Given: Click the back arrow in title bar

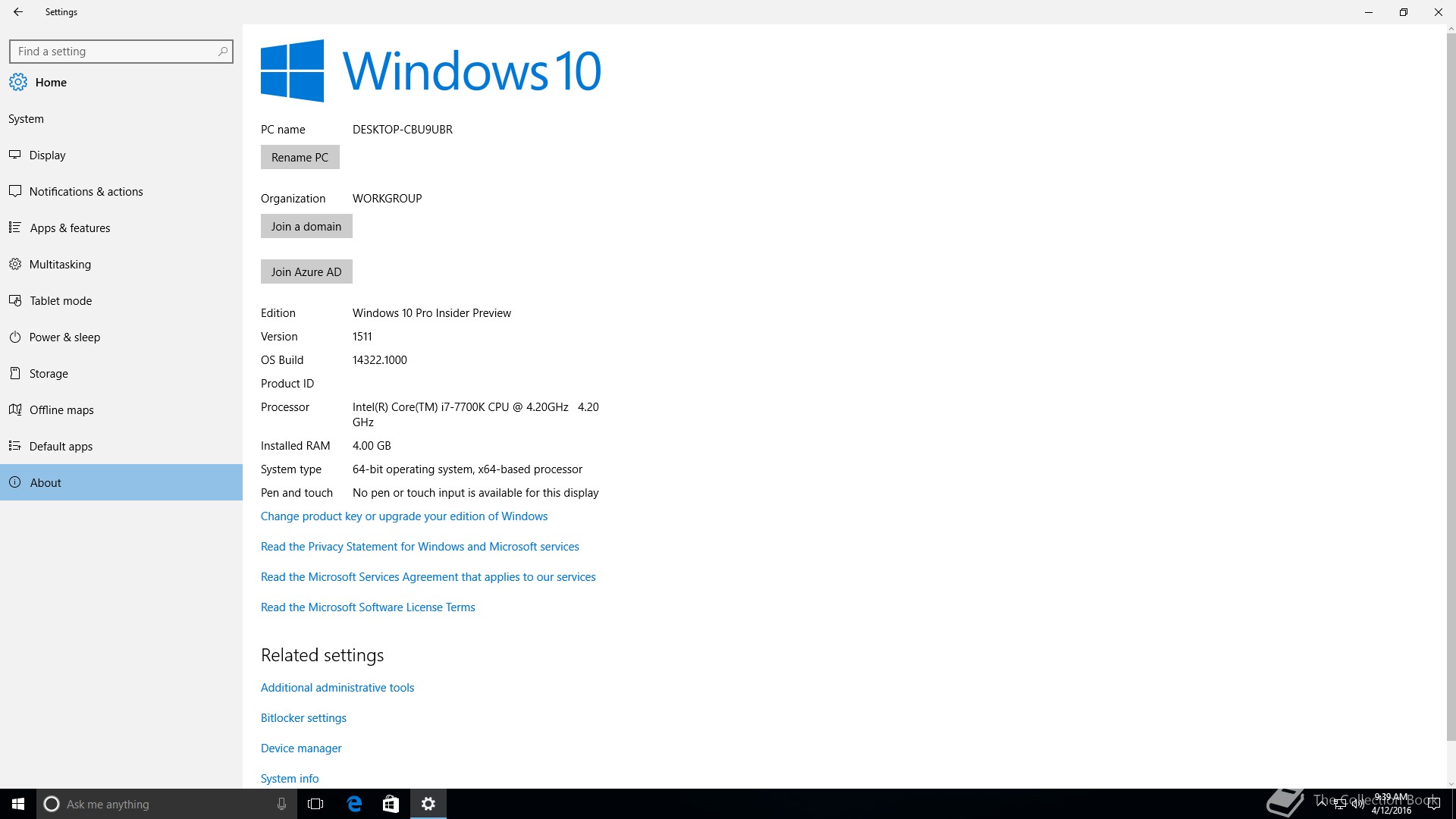Looking at the screenshot, I should 18,12.
